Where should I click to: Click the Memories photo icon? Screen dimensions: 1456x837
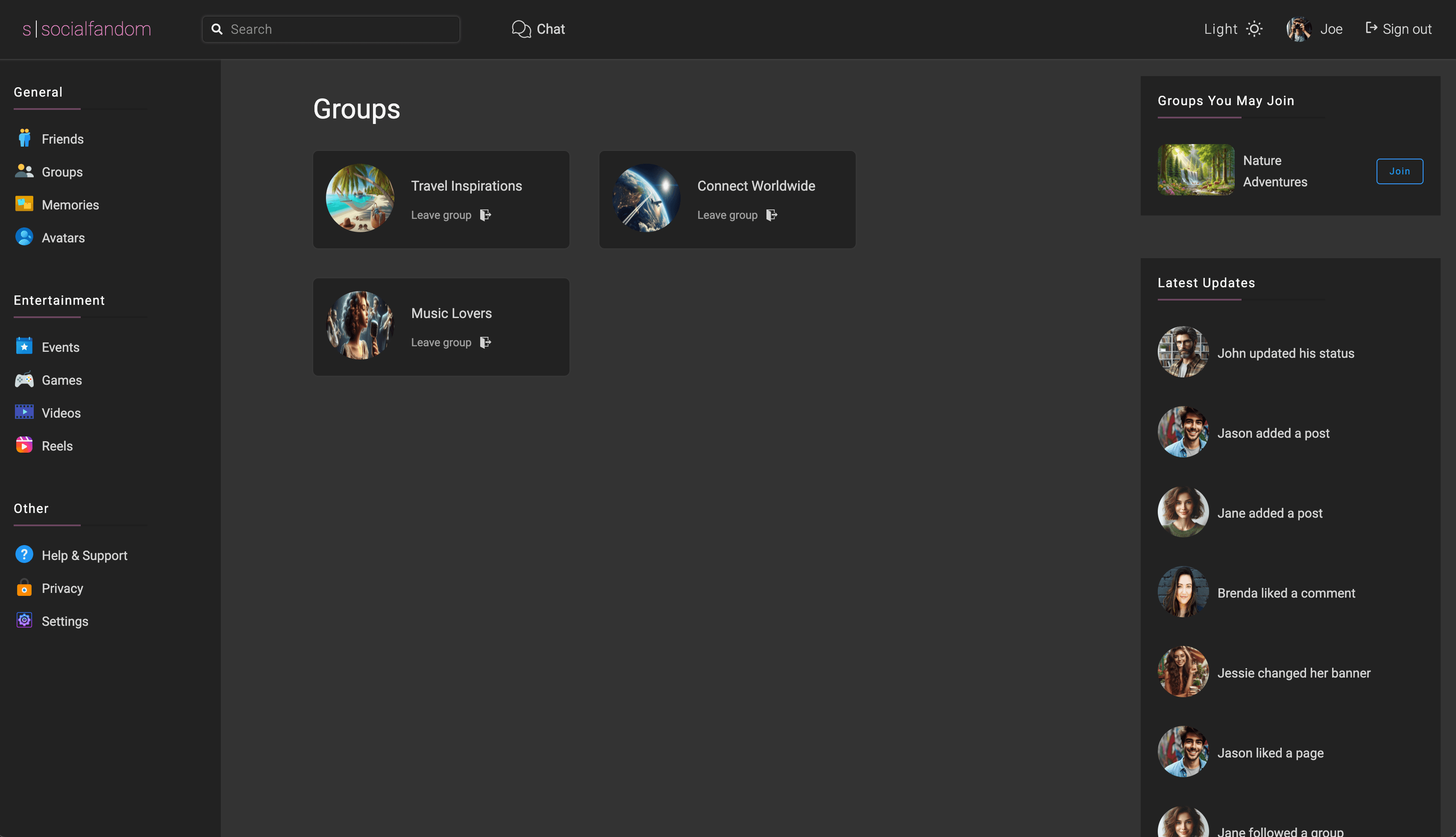point(24,204)
